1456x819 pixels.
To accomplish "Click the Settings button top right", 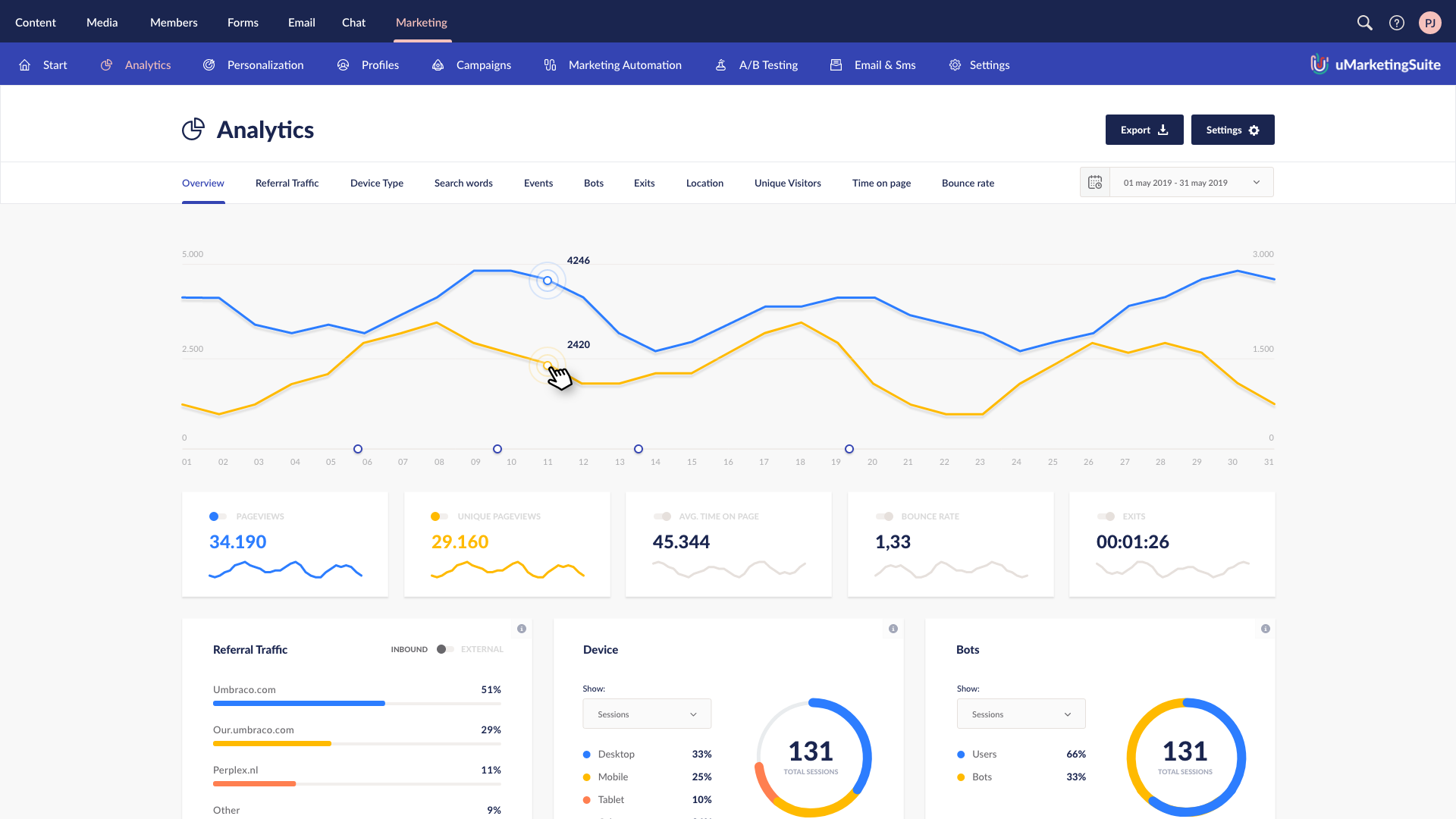I will [1232, 129].
